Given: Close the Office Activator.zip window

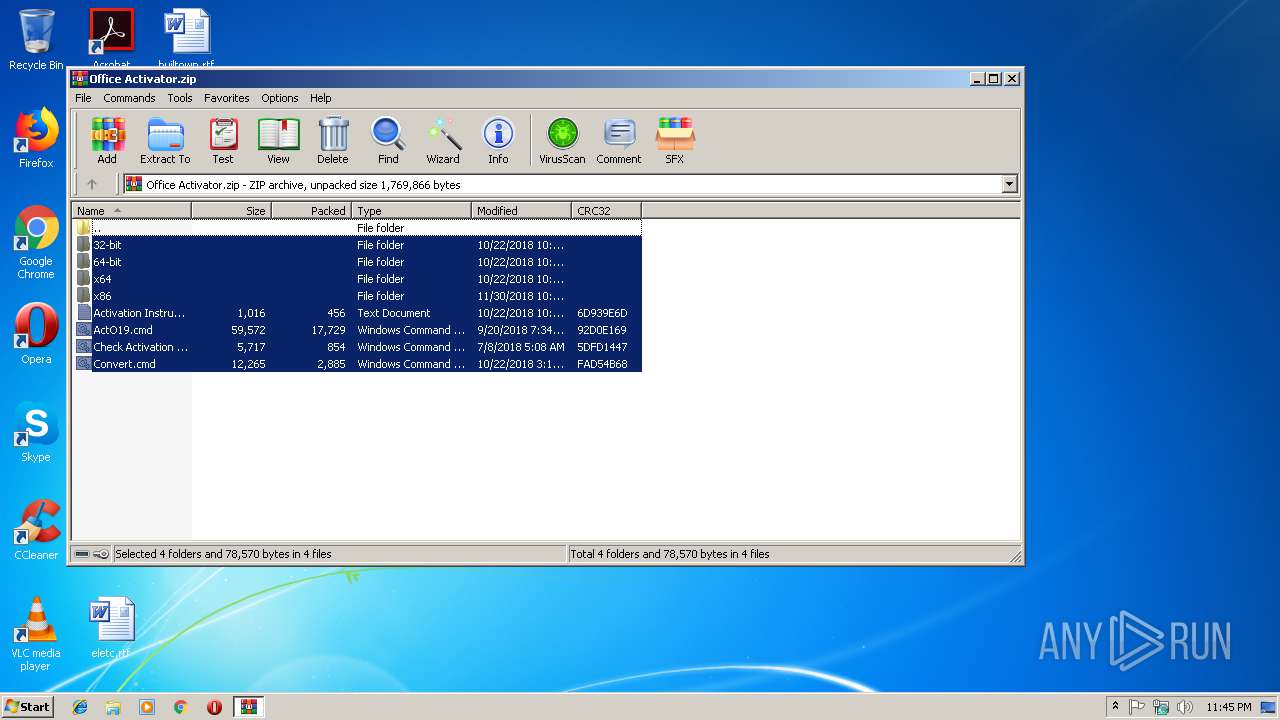Looking at the screenshot, I should point(1011,78).
